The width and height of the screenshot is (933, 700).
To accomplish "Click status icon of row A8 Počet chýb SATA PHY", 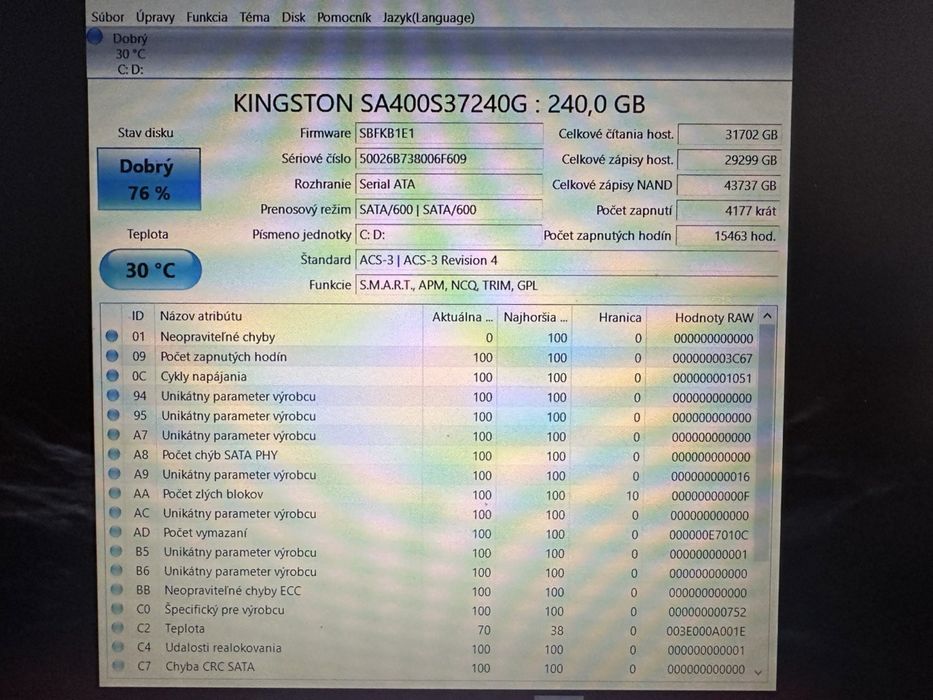I will tap(114, 454).
